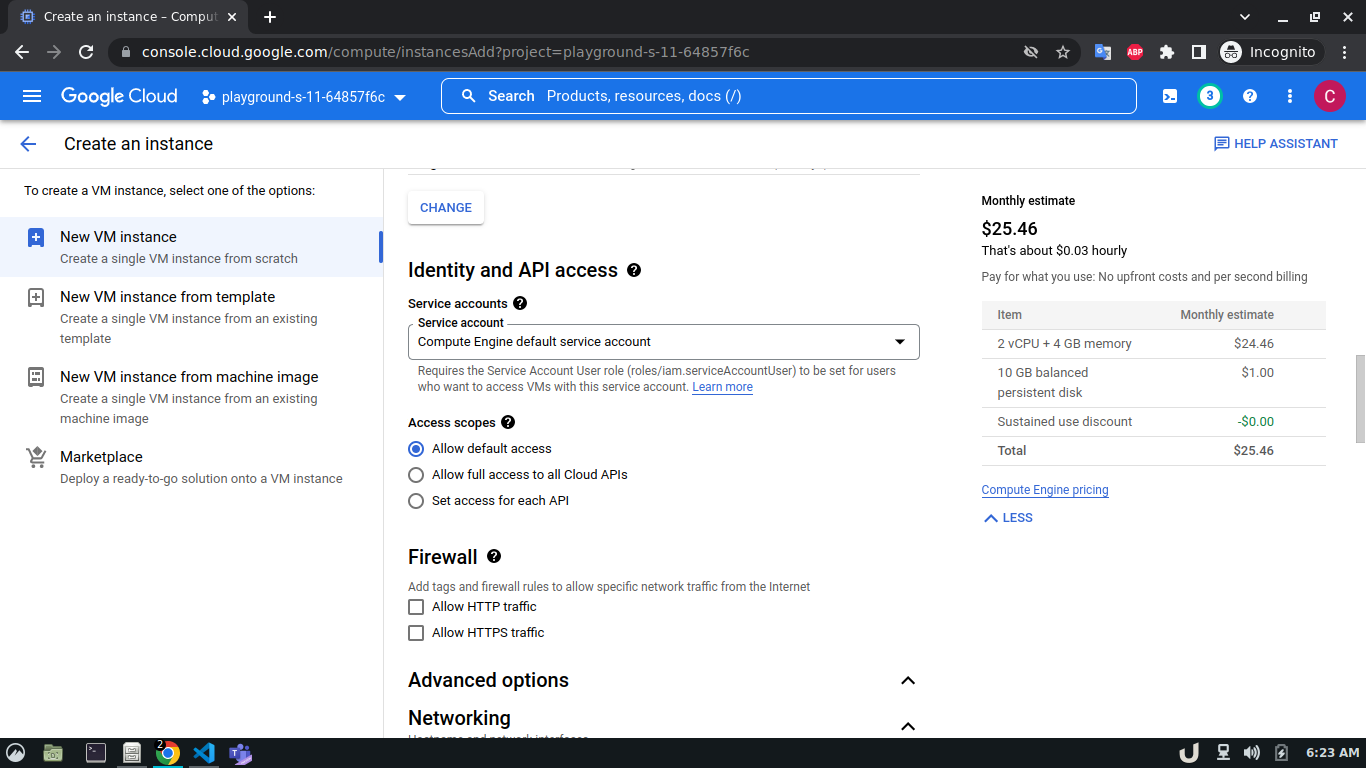1366x768 pixels.
Task: Click the browser back arrow
Action: pyautogui.click(x=22, y=52)
